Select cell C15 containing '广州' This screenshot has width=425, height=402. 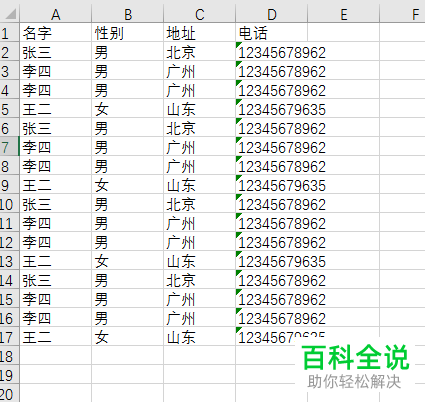click(x=199, y=299)
